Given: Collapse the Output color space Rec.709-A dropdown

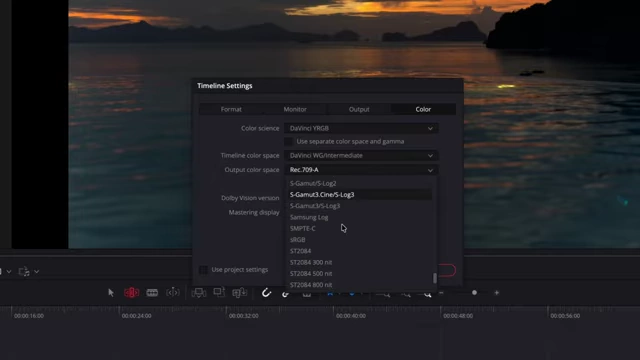Looking at the screenshot, I should pyautogui.click(x=361, y=170).
